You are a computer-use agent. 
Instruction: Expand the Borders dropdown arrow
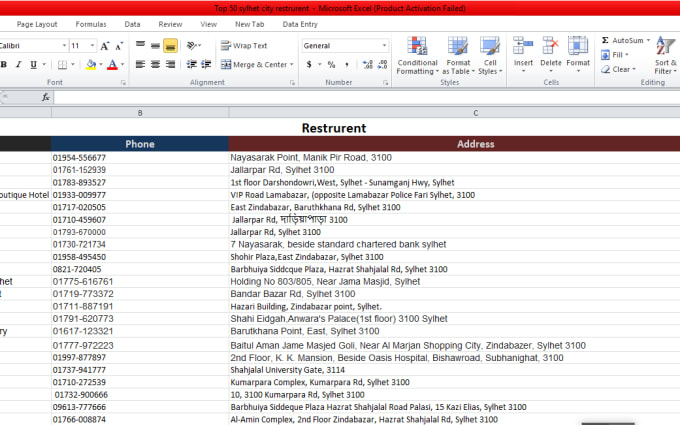pos(73,65)
